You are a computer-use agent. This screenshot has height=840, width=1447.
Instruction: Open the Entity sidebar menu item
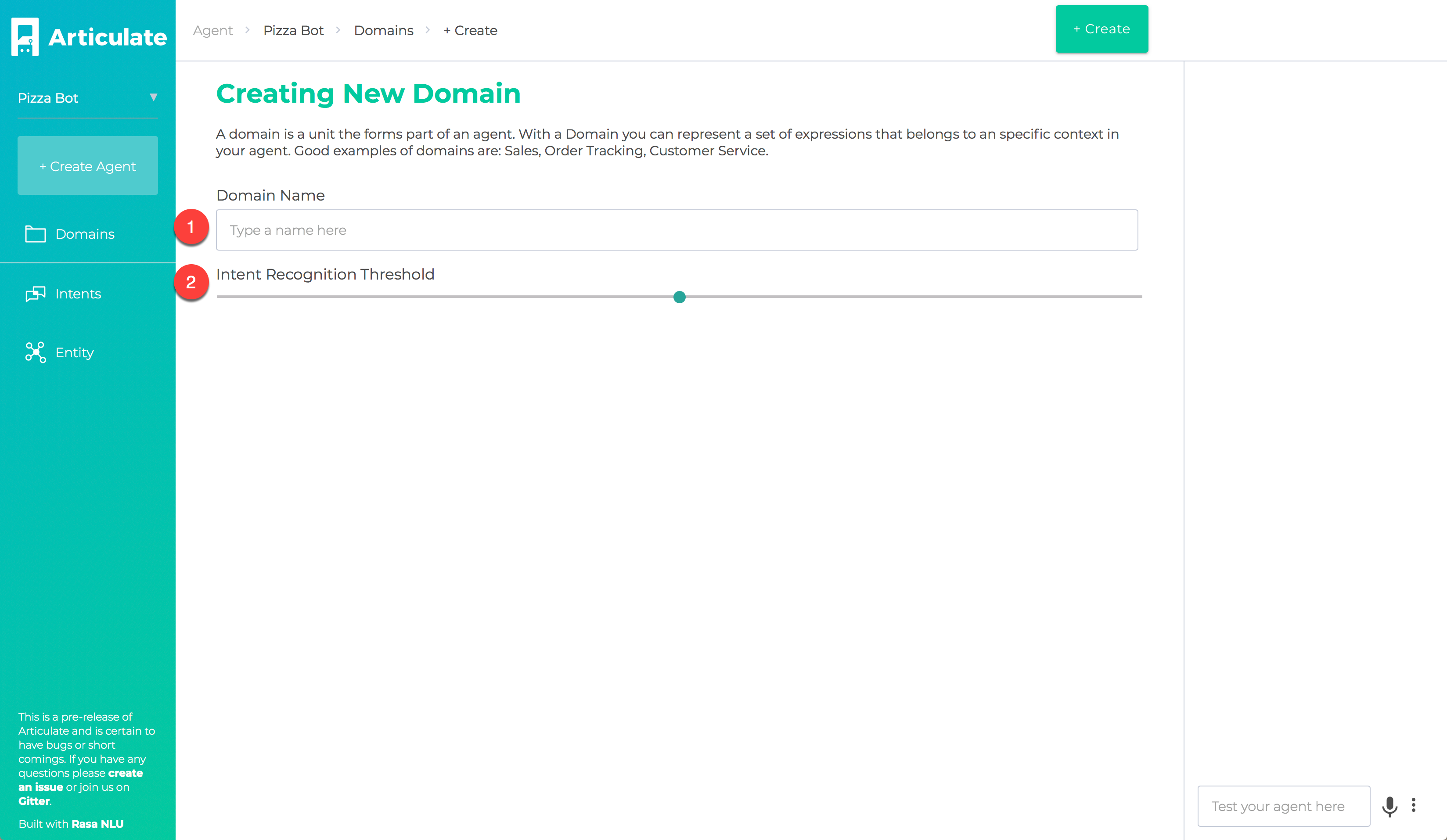[x=87, y=352]
